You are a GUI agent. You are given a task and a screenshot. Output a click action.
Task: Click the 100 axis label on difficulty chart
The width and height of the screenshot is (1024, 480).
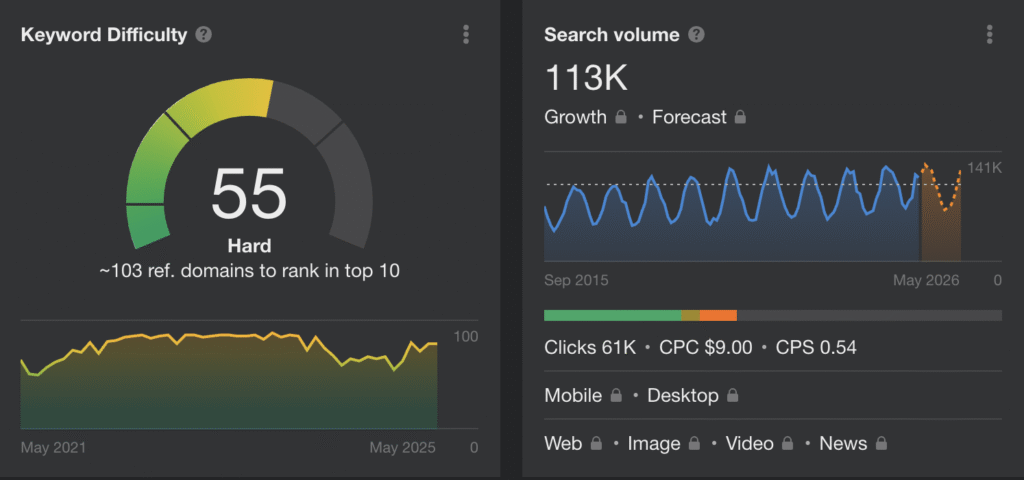click(466, 337)
